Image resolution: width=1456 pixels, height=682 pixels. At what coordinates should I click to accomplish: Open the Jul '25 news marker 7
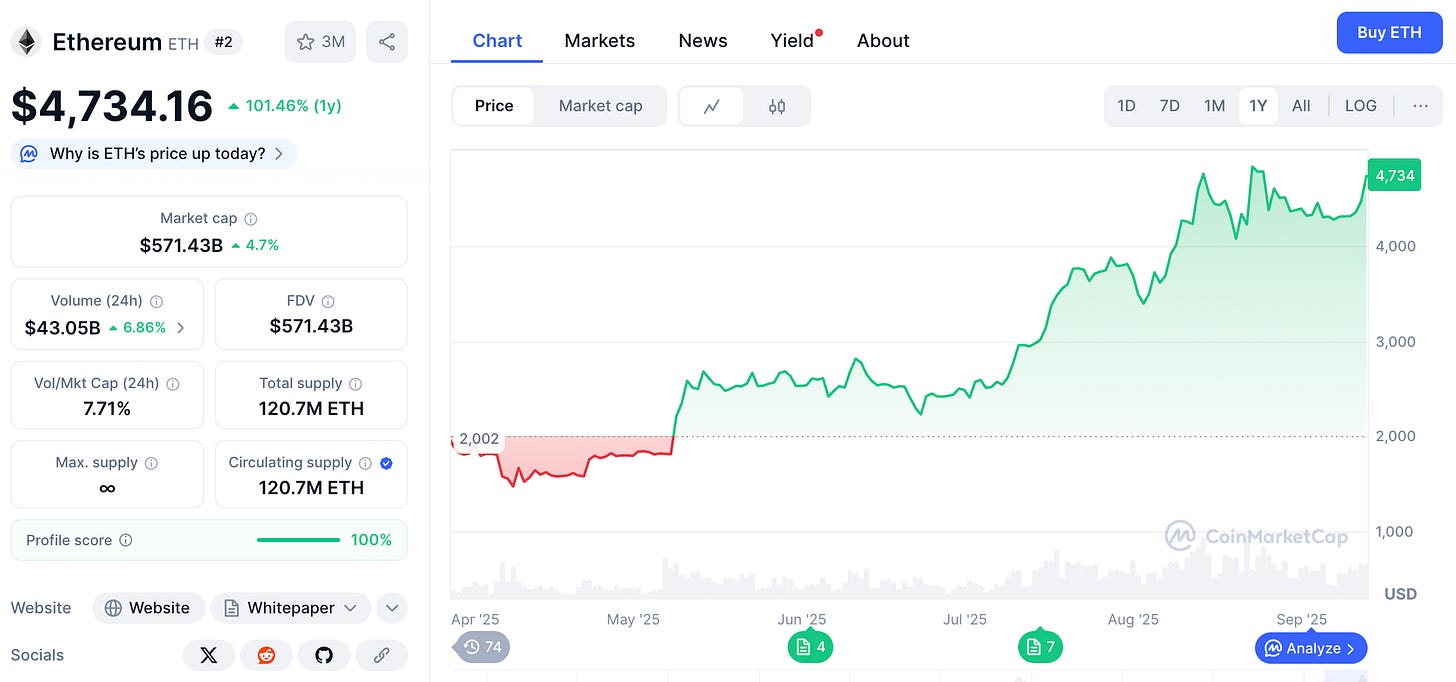pos(1040,647)
